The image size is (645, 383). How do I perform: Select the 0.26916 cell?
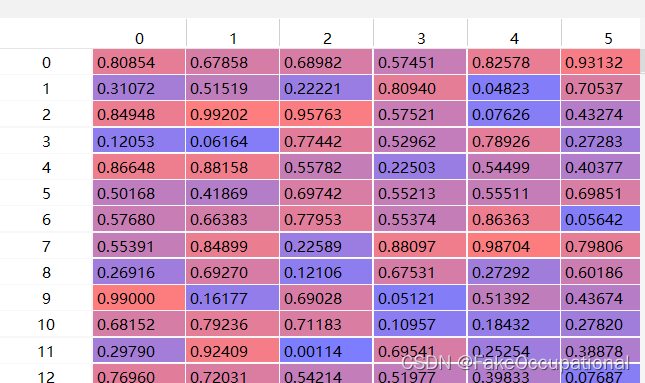(139, 272)
